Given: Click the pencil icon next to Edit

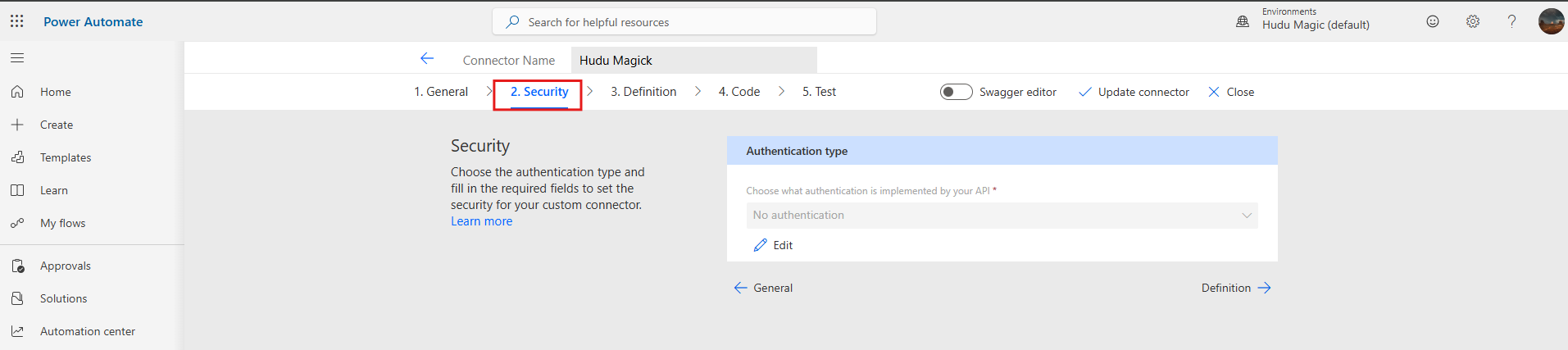Looking at the screenshot, I should [761, 245].
